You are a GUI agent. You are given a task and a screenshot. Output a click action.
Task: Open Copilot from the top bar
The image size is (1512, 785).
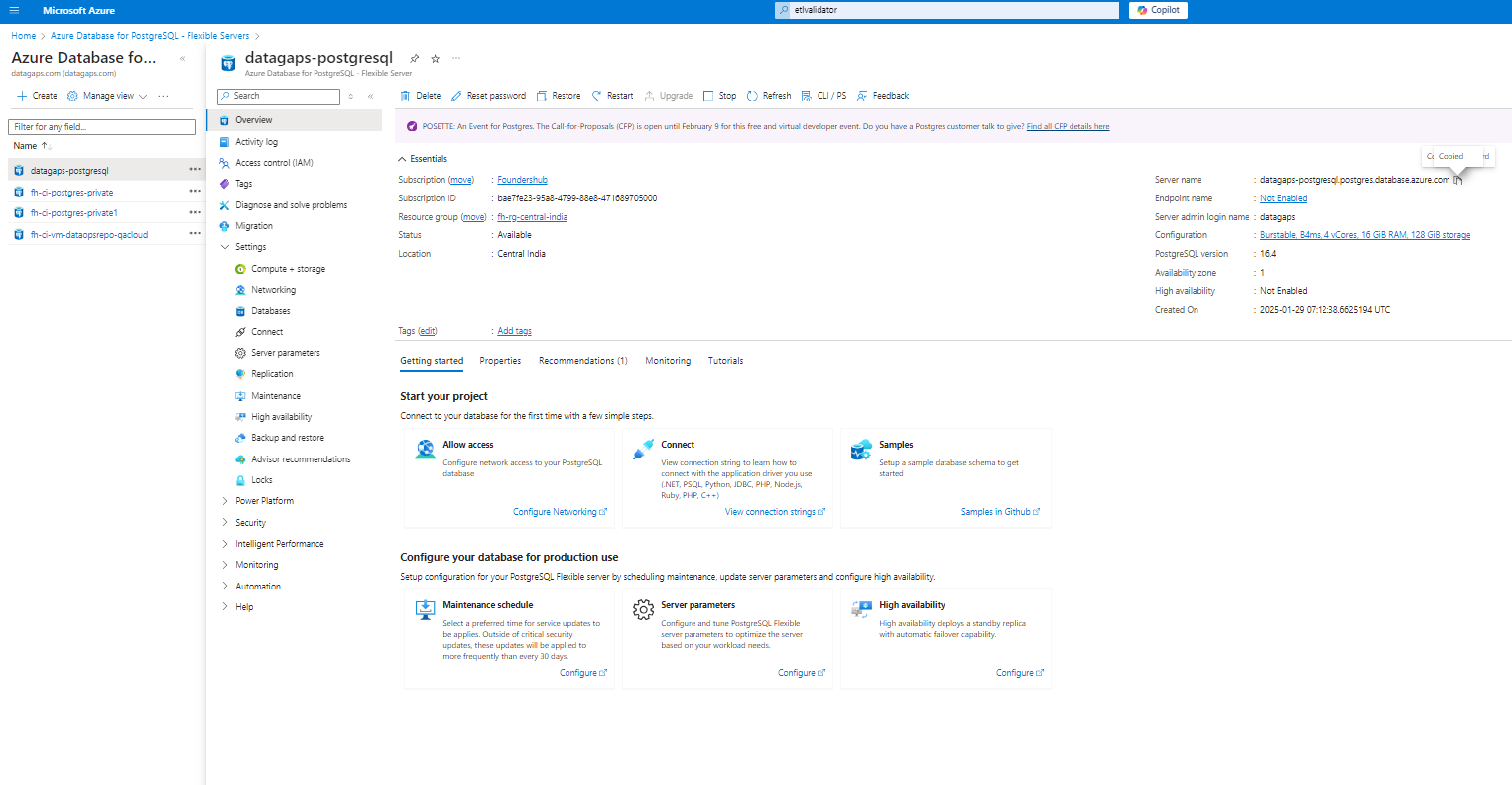click(x=1158, y=10)
